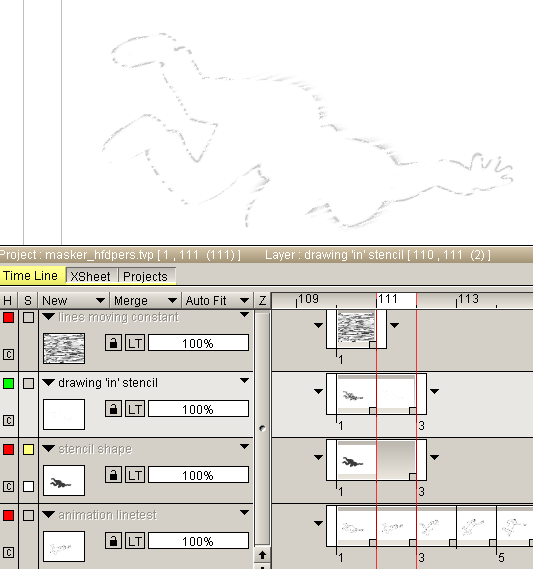The height and width of the screenshot is (569, 533).
Task: Toggle LT button on 'animation linetest' layer
Action: pyautogui.click(x=135, y=541)
